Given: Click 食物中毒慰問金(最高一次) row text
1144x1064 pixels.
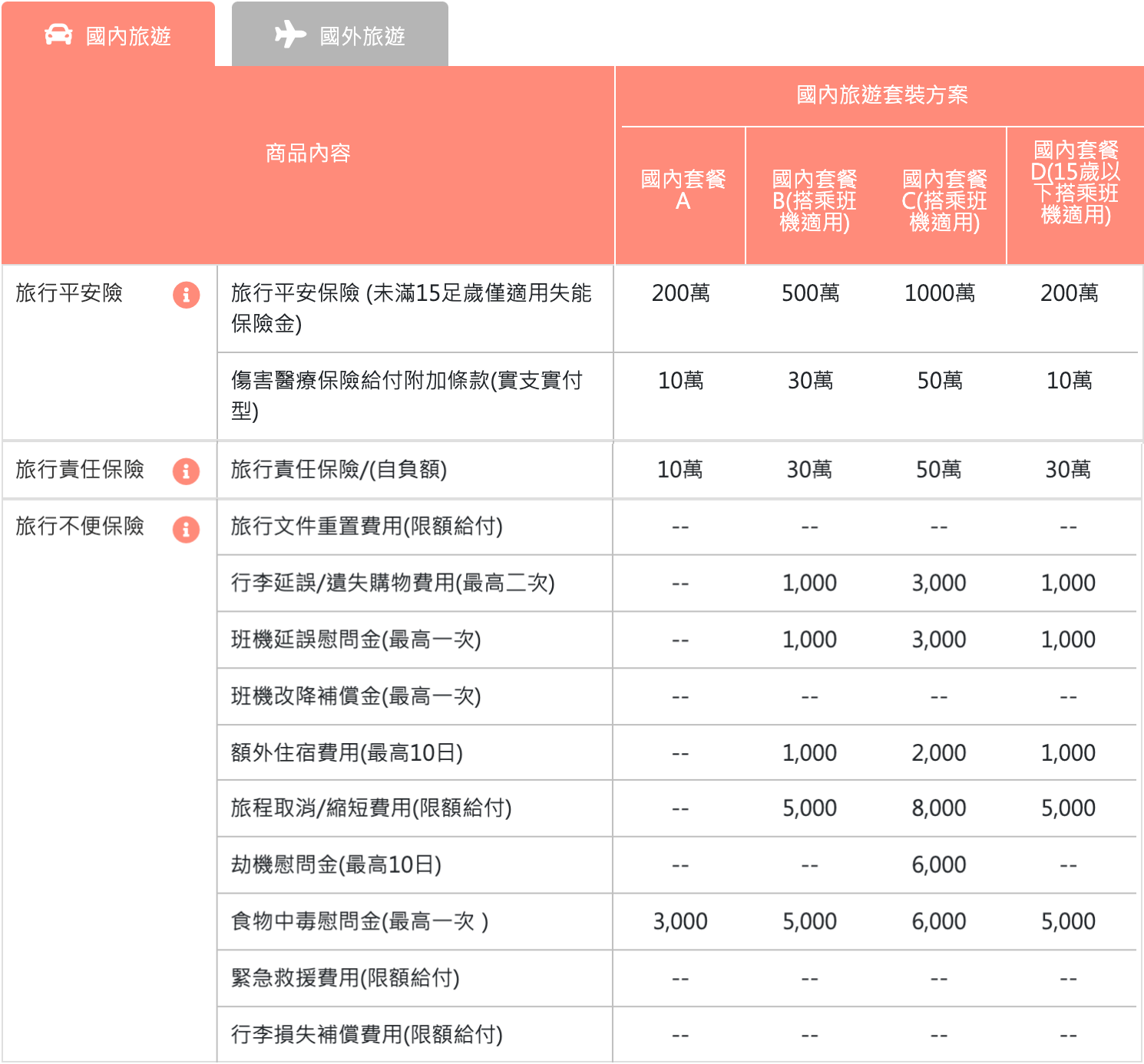Looking at the screenshot, I should point(359,922).
